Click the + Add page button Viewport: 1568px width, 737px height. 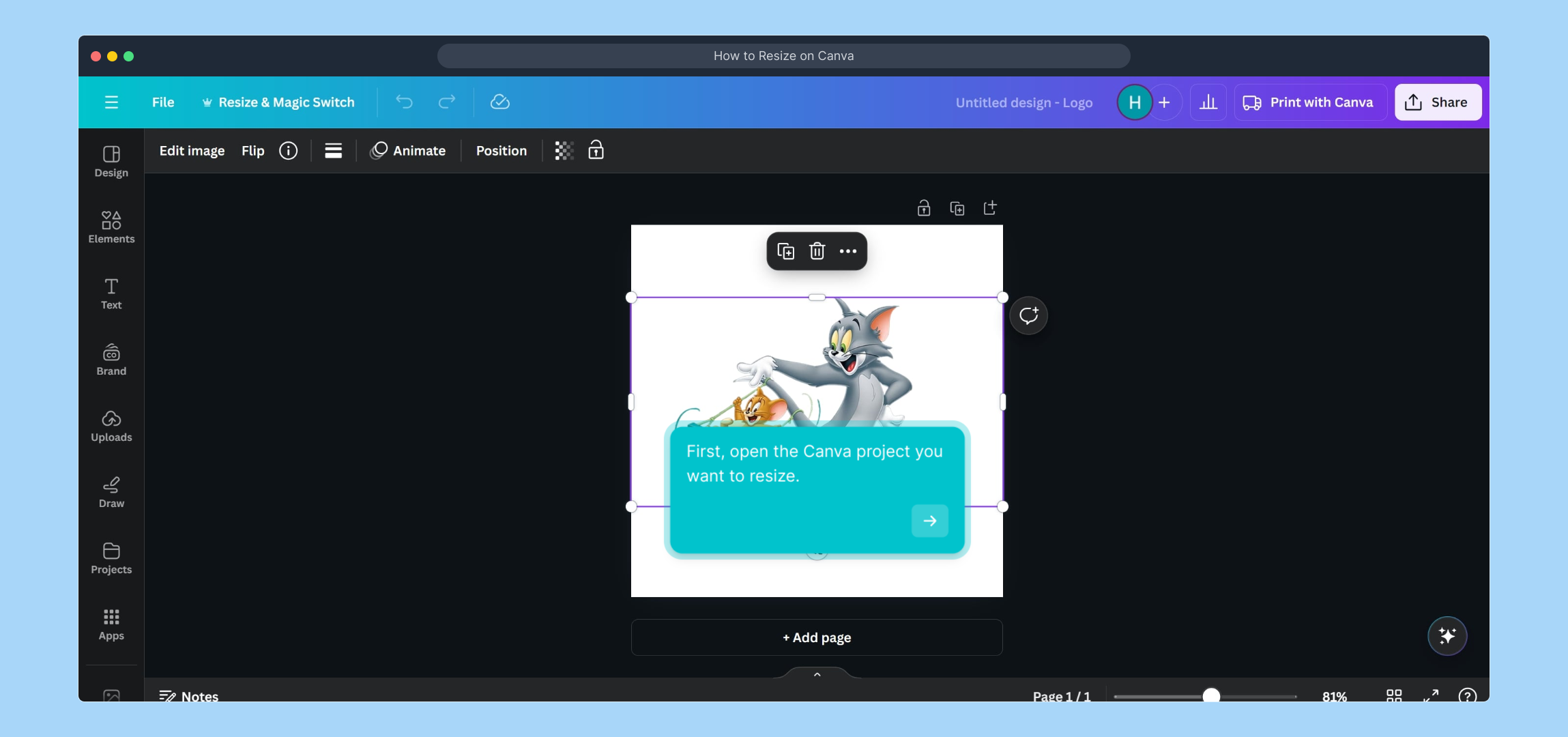[x=816, y=637]
